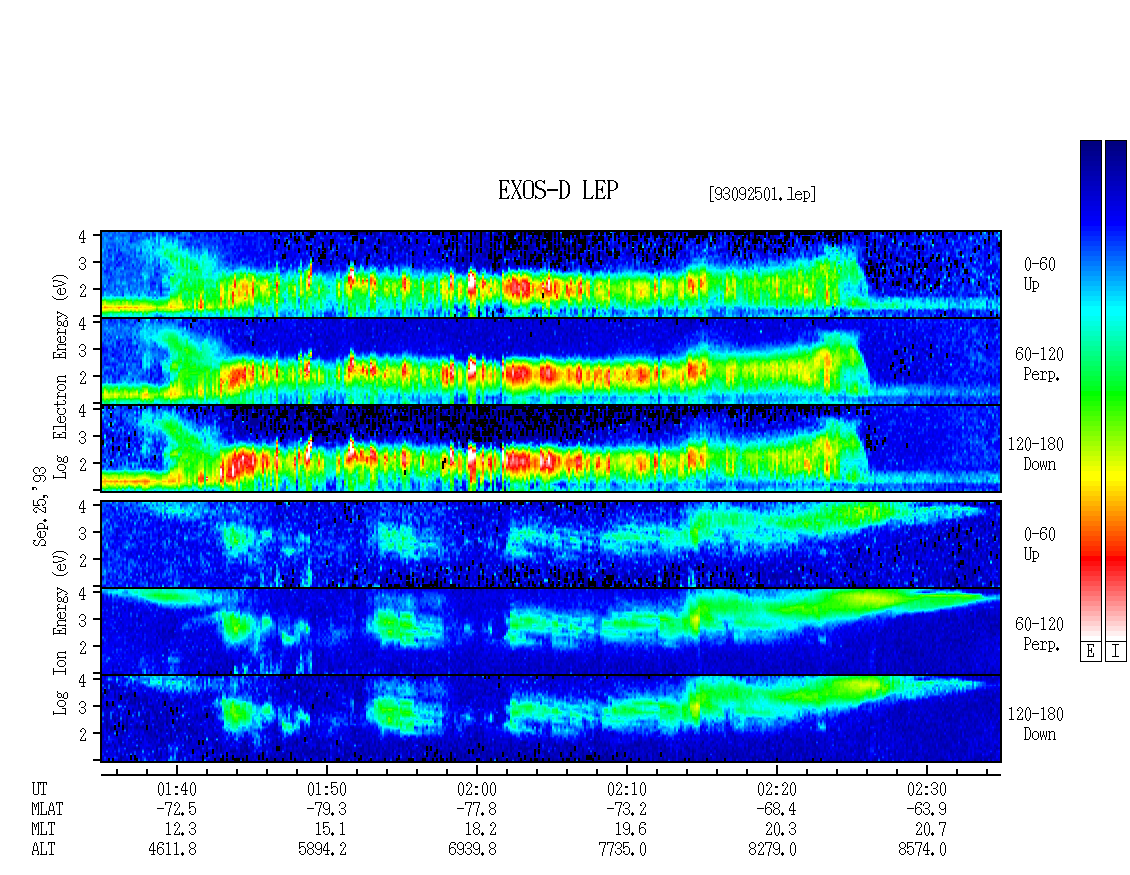
Task: Click the 01:50 time tick label
Action: pos(326,789)
